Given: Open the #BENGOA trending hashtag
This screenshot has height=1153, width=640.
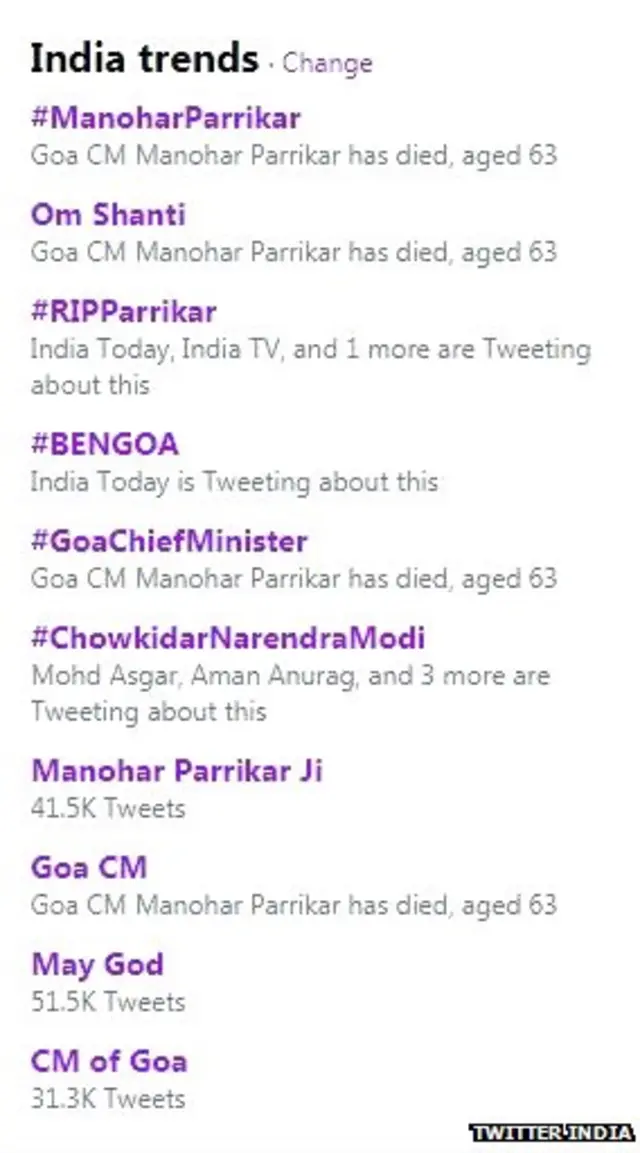Looking at the screenshot, I should click(x=105, y=444).
